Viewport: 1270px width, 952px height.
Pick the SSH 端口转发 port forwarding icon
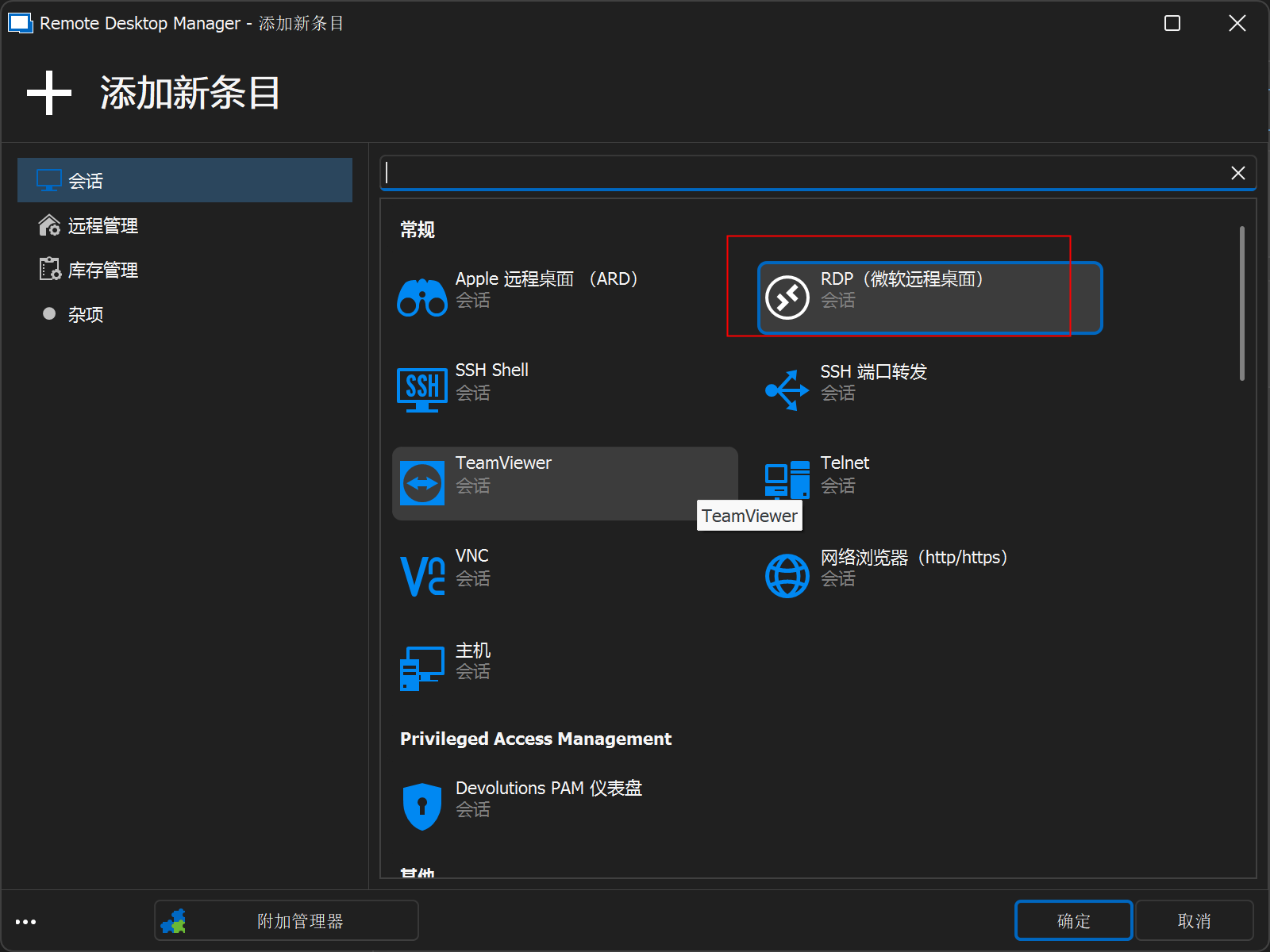(787, 390)
